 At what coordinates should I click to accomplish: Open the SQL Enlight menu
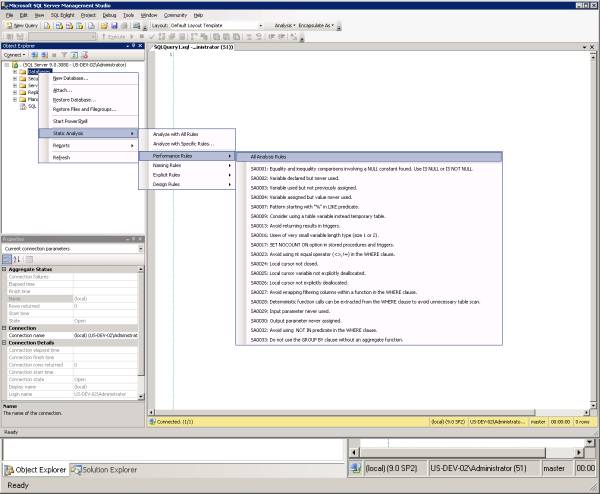(62, 15)
